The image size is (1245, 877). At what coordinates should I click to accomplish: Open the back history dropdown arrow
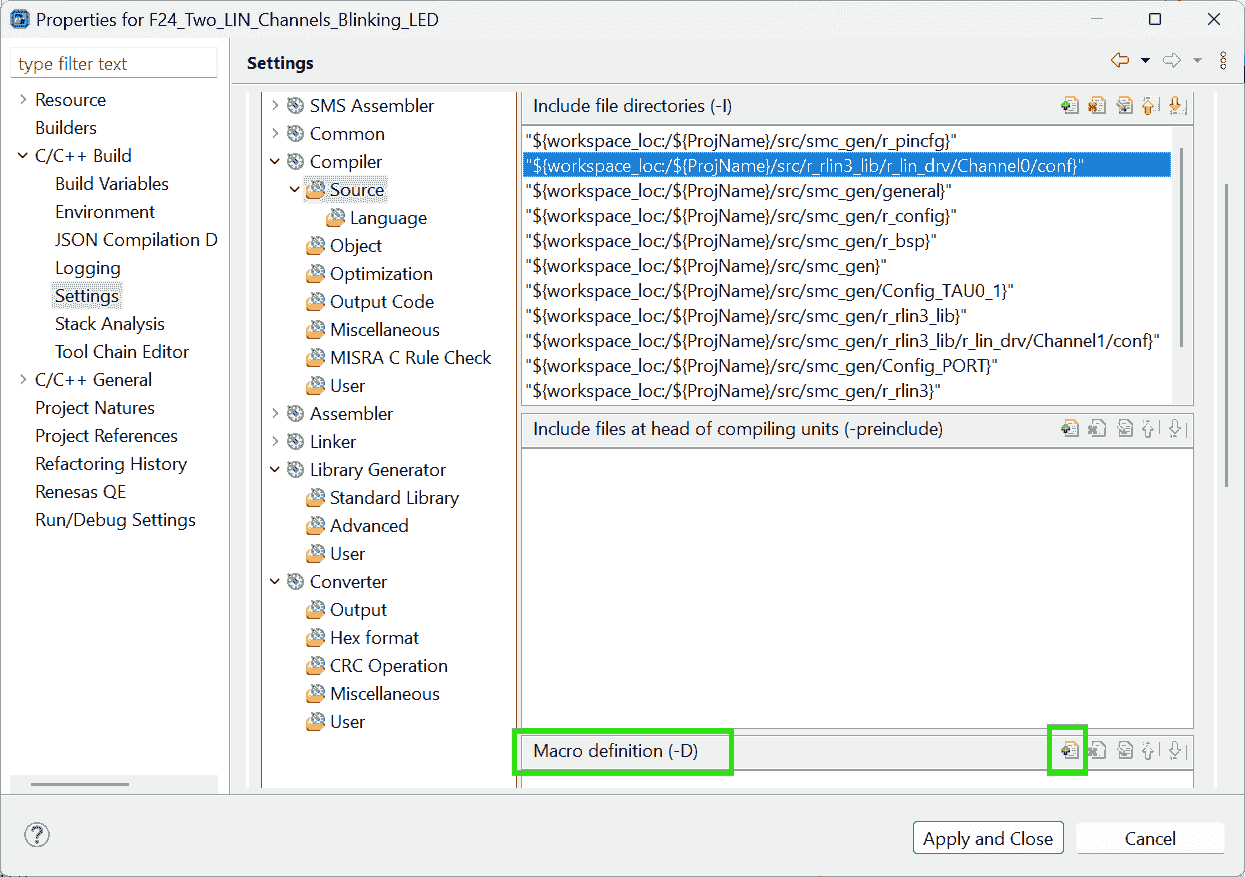[x=1145, y=61]
